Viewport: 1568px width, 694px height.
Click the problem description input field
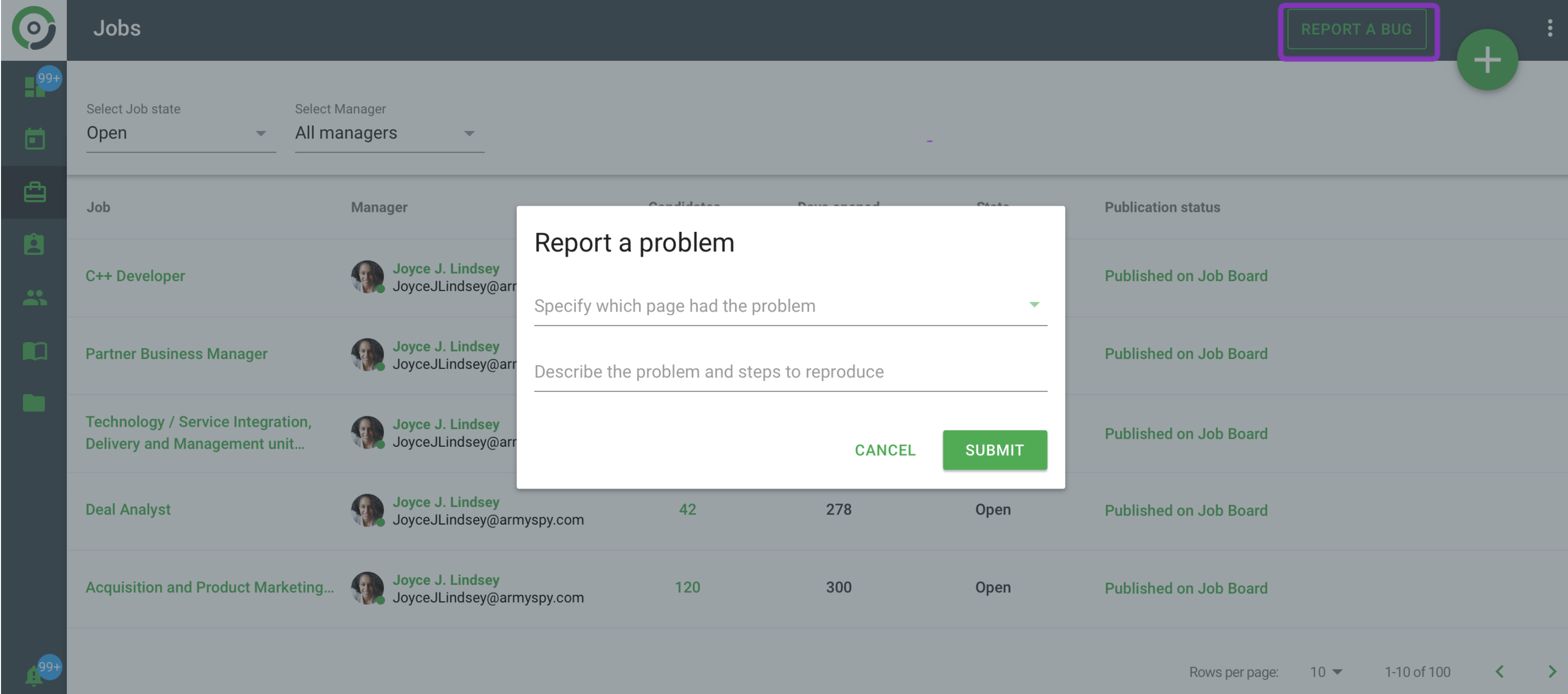789,371
